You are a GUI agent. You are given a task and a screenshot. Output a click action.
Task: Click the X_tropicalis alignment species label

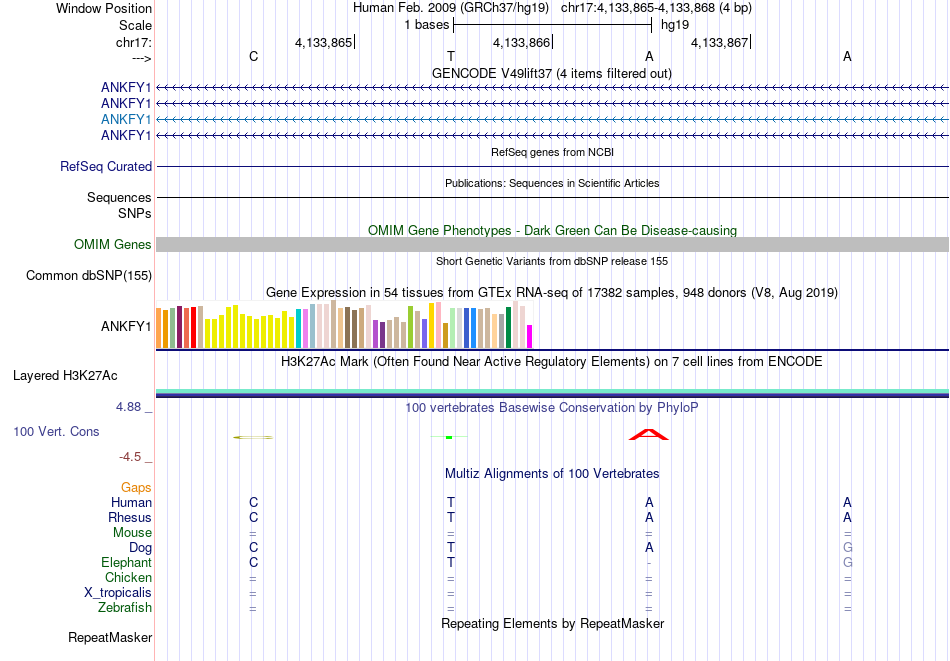click(118, 593)
